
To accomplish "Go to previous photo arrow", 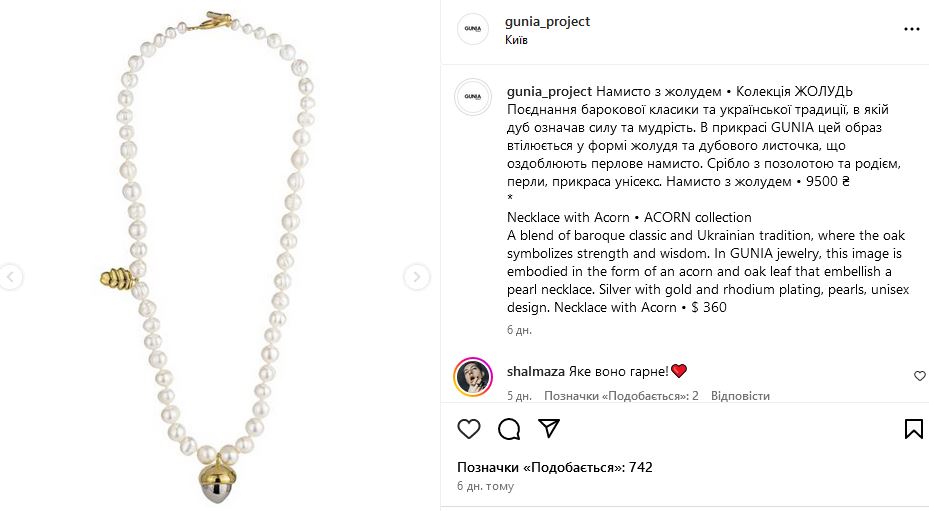I will (10, 277).
